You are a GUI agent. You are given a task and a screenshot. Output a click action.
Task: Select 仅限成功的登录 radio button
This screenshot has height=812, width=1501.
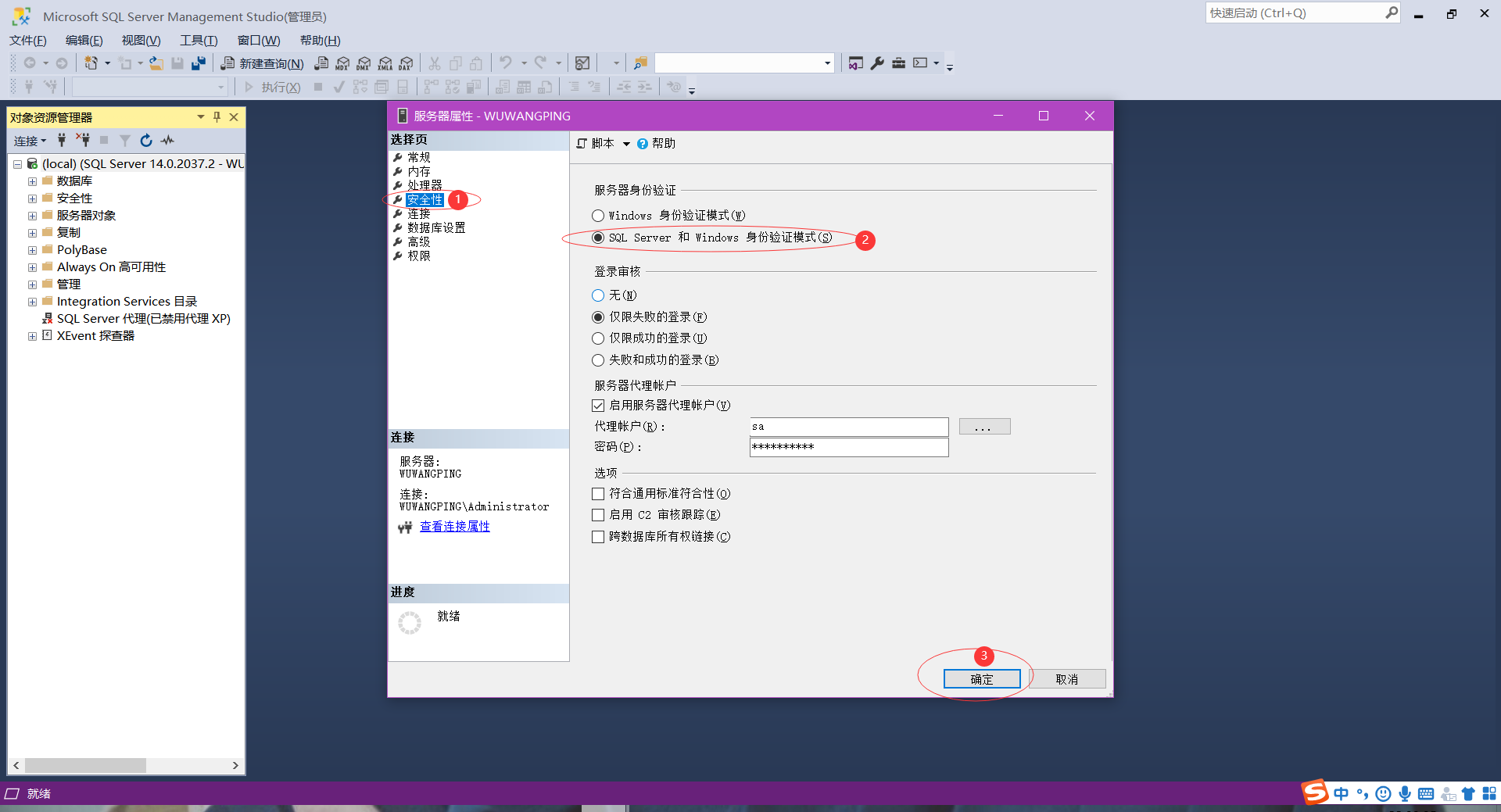pyautogui.click(x=598, y=338)
